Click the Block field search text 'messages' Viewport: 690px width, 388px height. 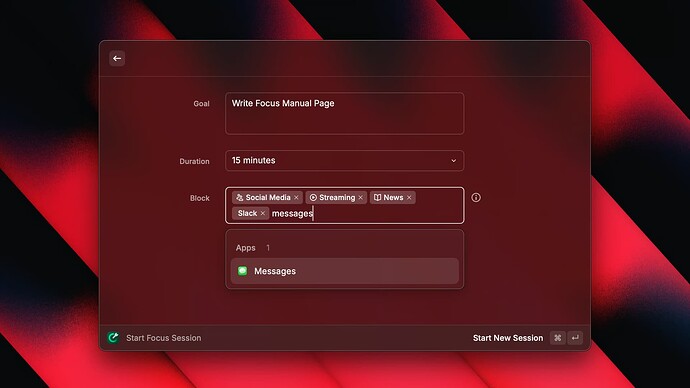tap(292, 213)
